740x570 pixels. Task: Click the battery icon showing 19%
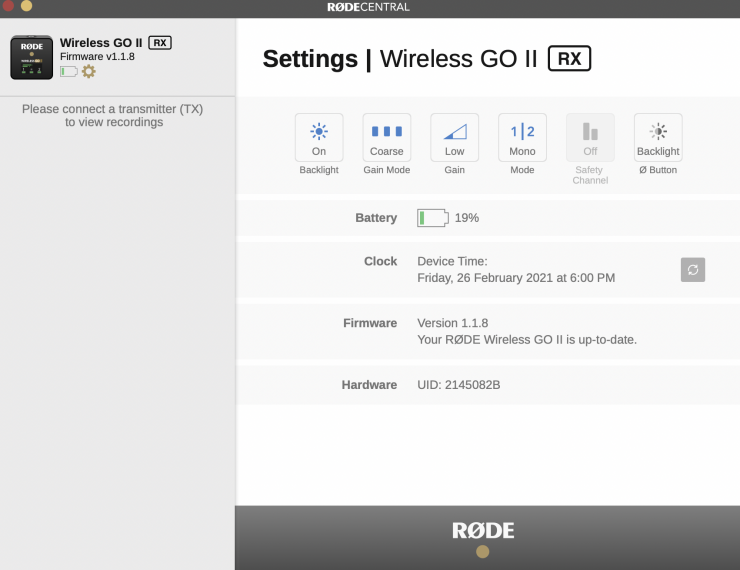[432, 218]
